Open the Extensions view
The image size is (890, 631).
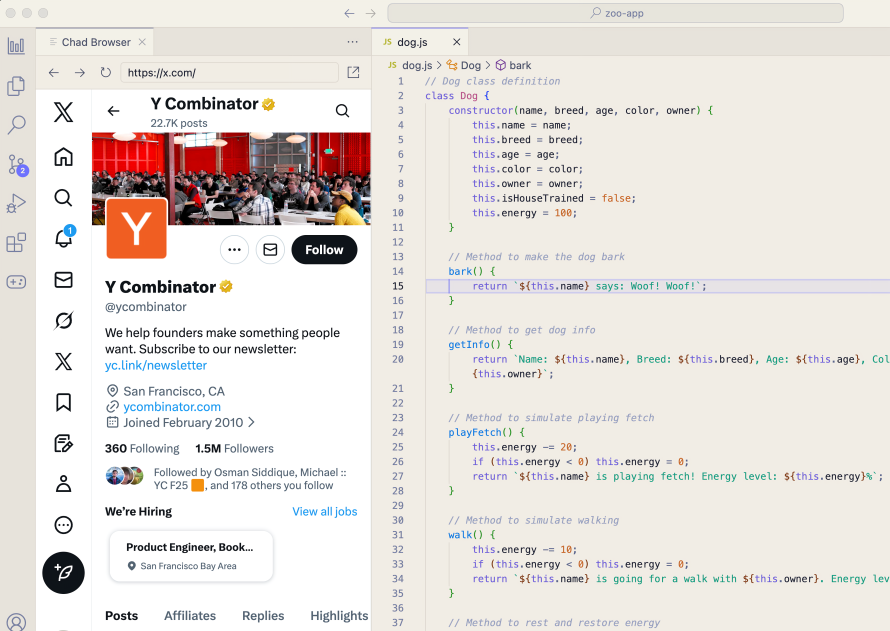click(16, 243)
